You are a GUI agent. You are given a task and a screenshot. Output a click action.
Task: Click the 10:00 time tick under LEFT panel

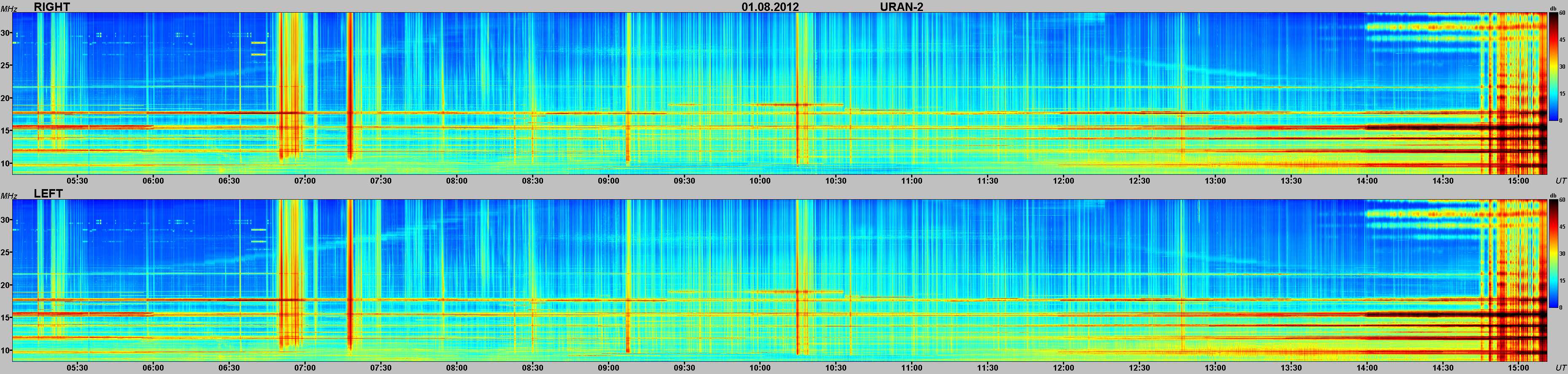click(760, 368)
